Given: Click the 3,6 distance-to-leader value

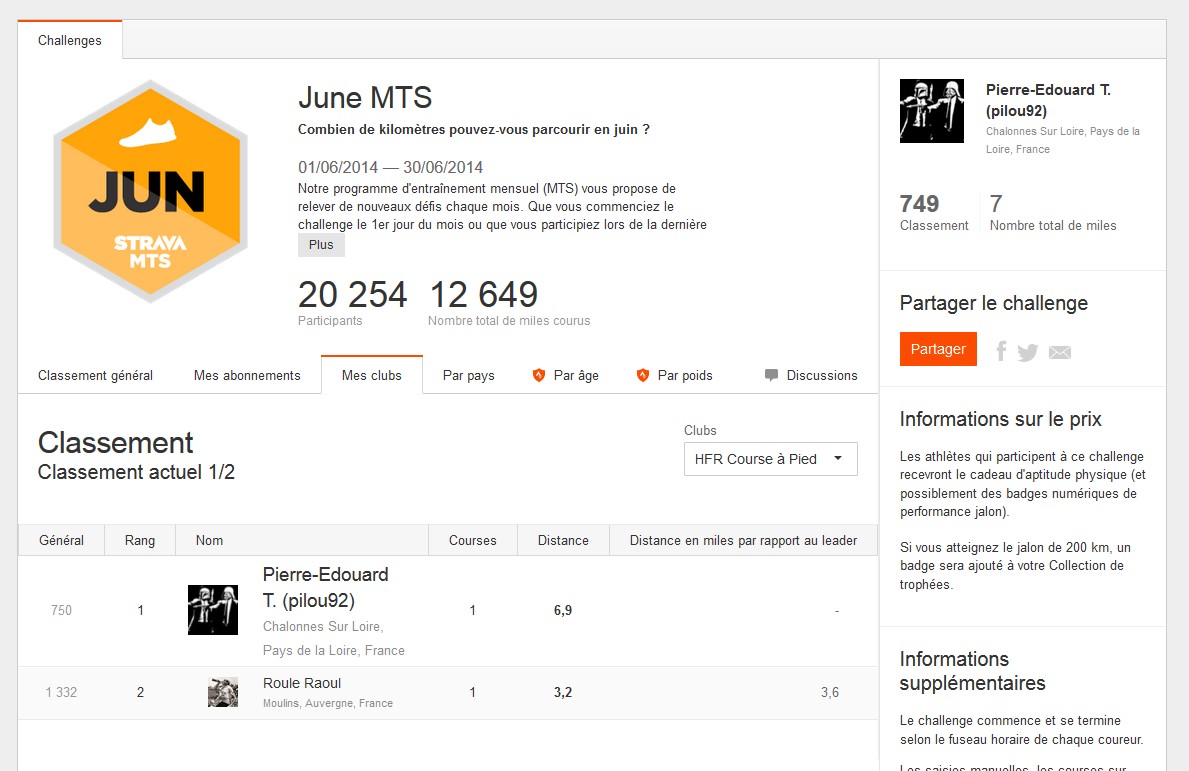Looking at the screenshot, I should click(830, 692).
